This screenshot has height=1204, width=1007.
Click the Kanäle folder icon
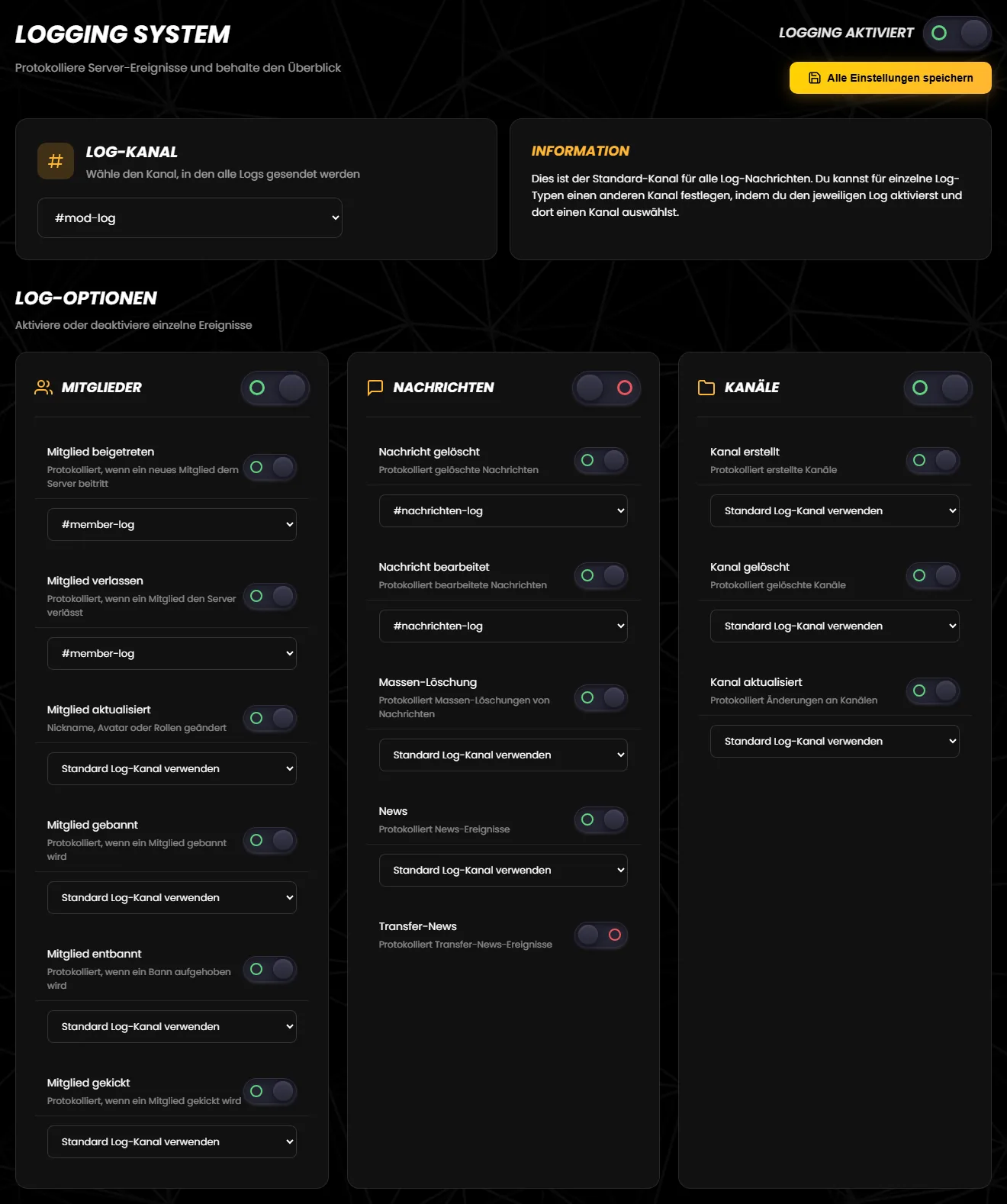pos(706,388)
